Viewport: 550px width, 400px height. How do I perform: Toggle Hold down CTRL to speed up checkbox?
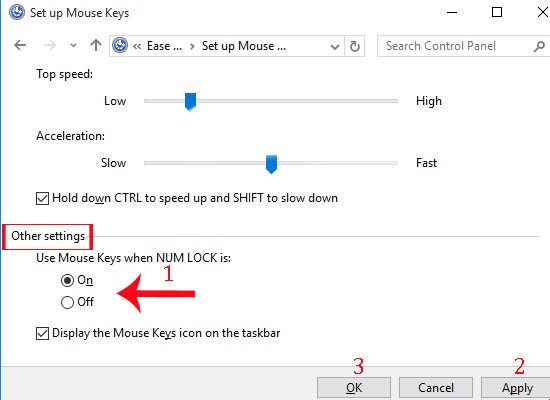pos(42,198)
